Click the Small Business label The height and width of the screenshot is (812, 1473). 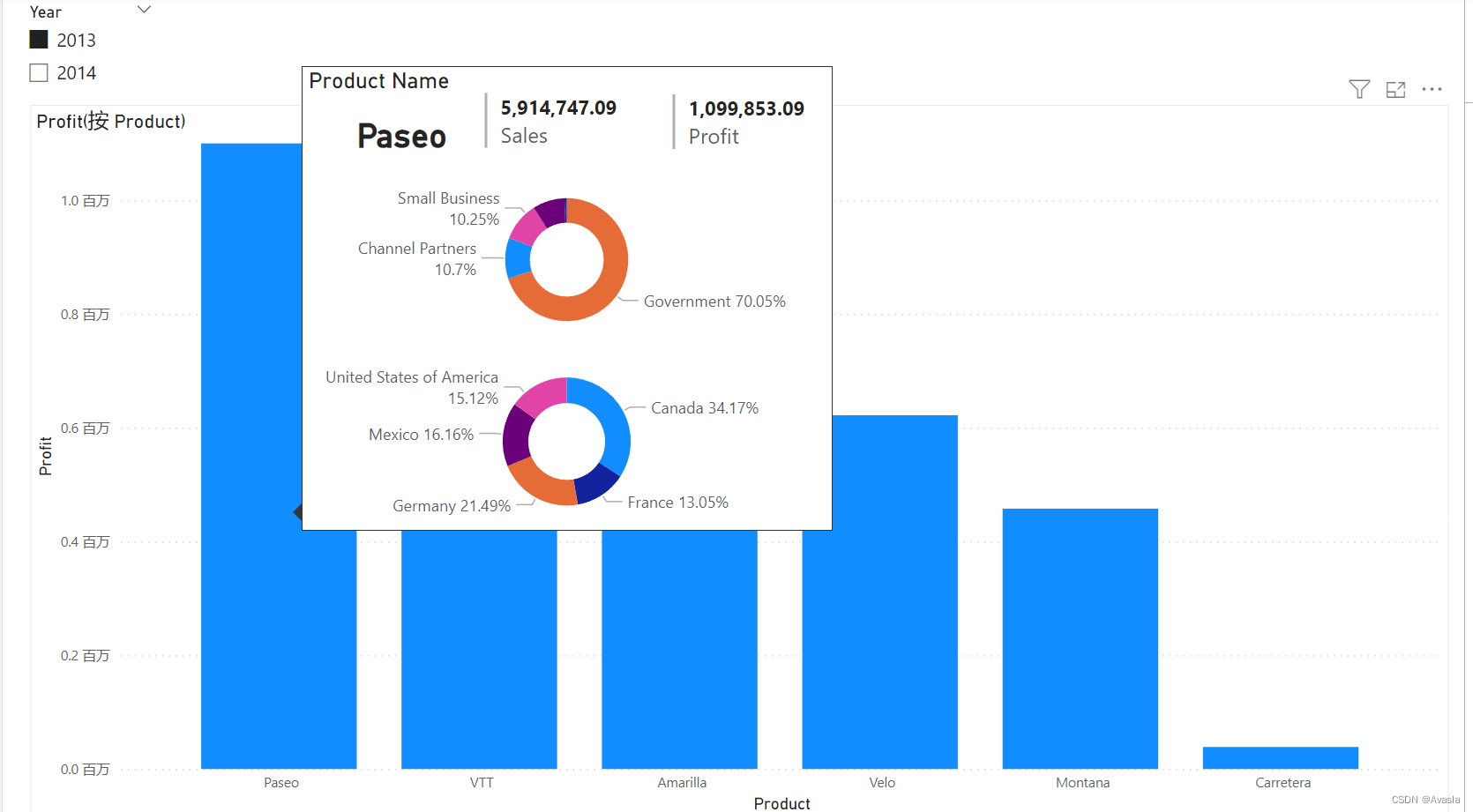tap(448, 198)
